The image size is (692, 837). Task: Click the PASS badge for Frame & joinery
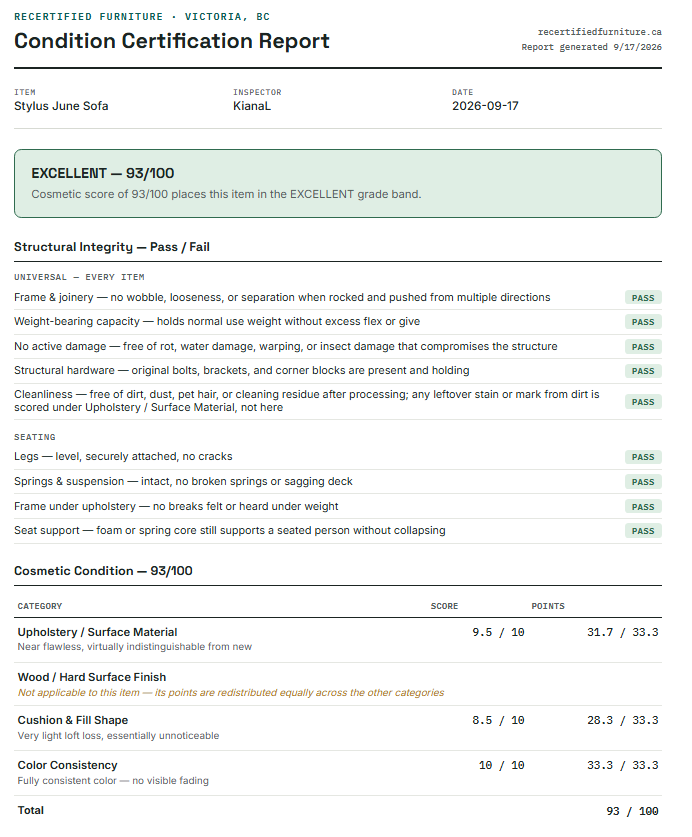click(643, 298)
